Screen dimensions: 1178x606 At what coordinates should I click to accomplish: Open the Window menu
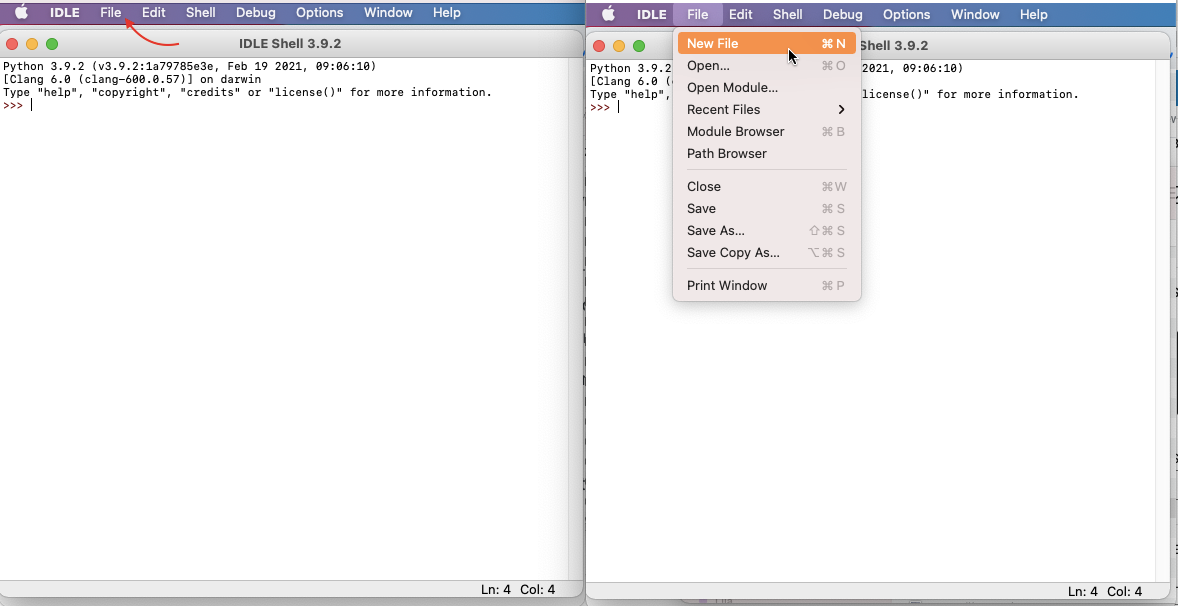click(x=387, y=12)
